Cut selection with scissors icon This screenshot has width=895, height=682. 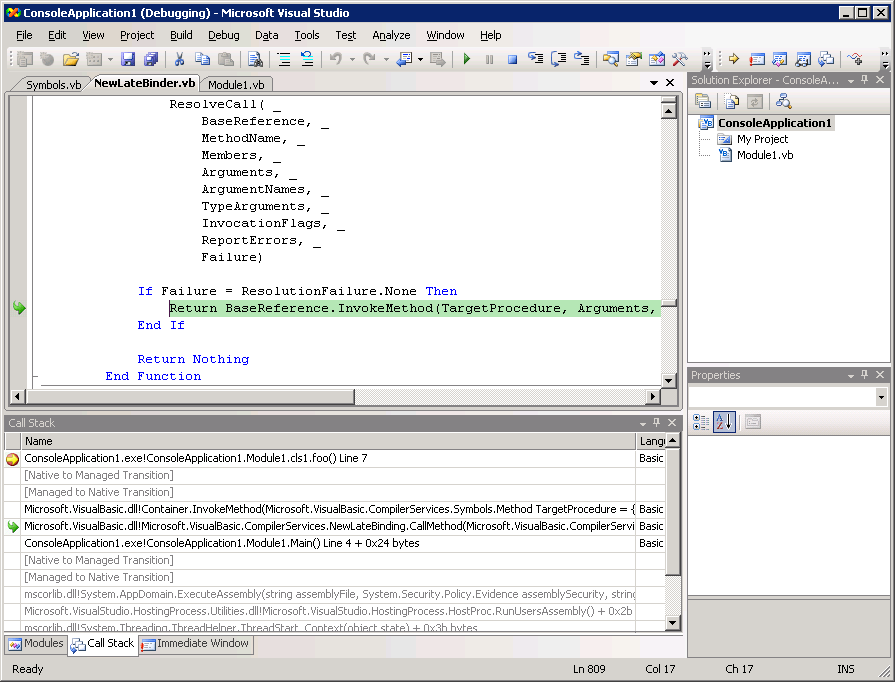click(x=179, y=59)
